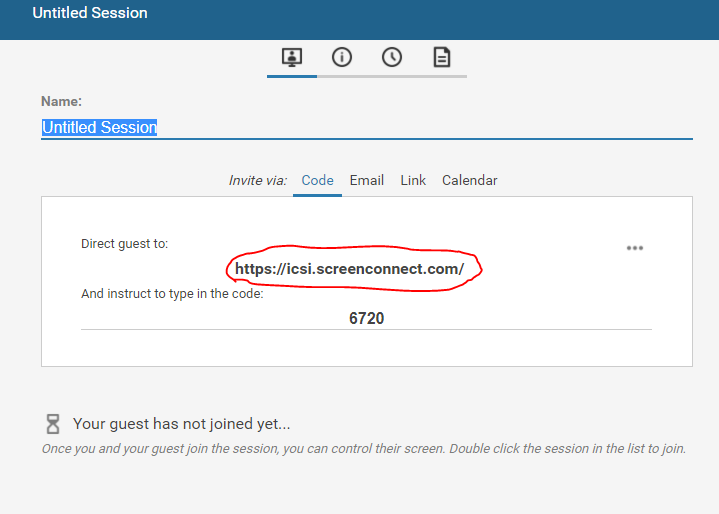
Task: Click the Untitled Session header title
Action: coord(90,13)
